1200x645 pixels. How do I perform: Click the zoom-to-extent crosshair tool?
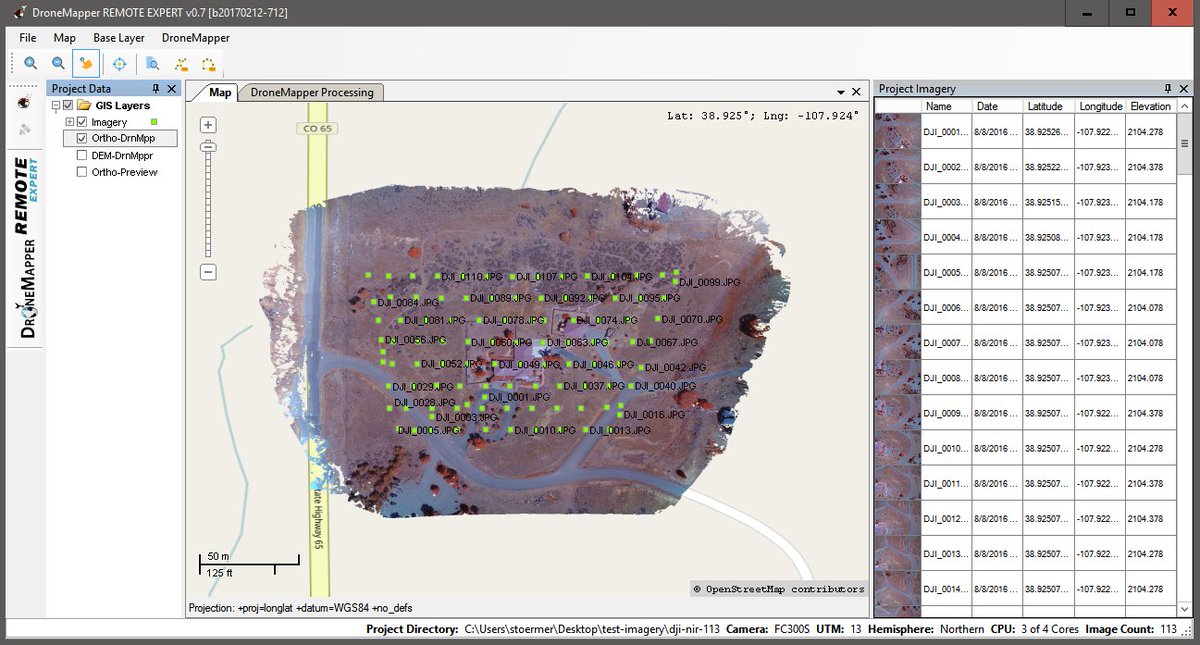tap(119, 63)
